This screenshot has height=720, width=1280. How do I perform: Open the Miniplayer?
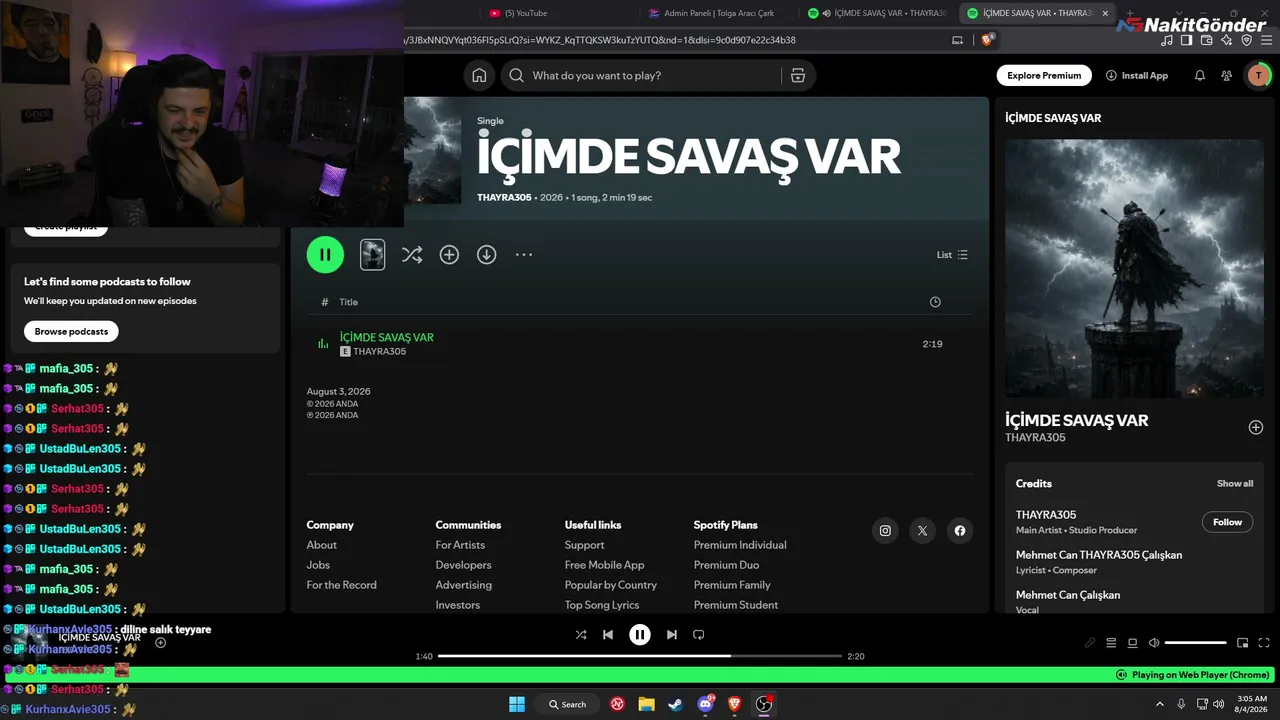click(1243, 643)
